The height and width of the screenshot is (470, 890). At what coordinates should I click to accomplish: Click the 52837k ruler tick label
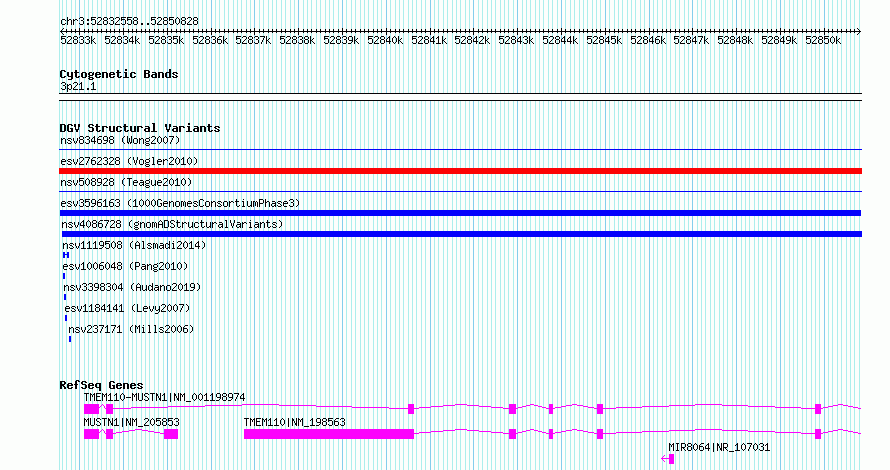point(253,40)
